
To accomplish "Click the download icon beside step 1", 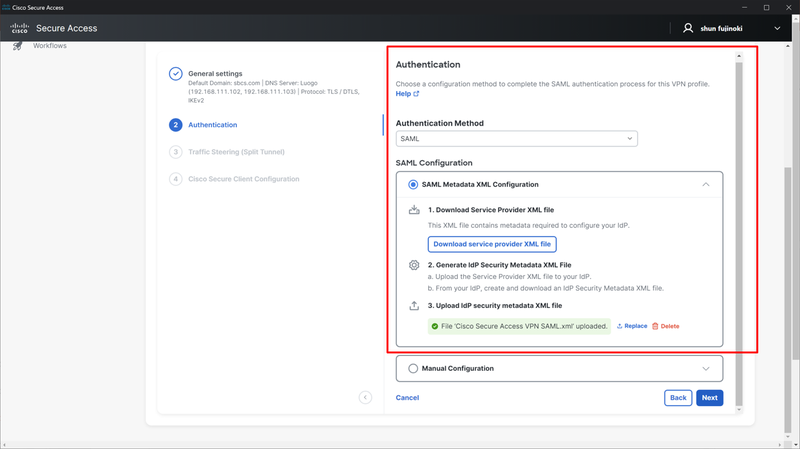I will coord(414,210).
